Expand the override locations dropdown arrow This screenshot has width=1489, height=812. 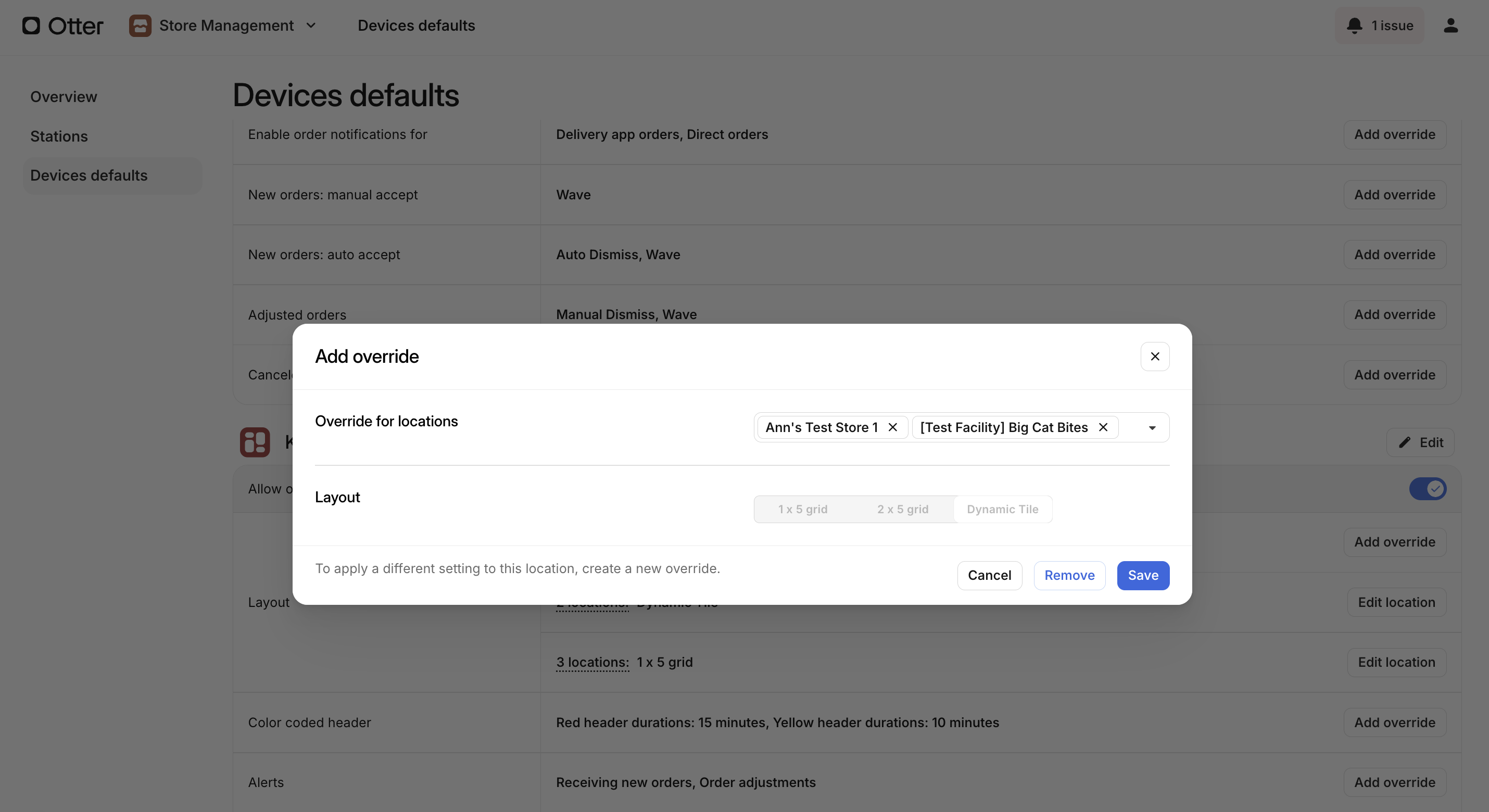[1152, 428]
